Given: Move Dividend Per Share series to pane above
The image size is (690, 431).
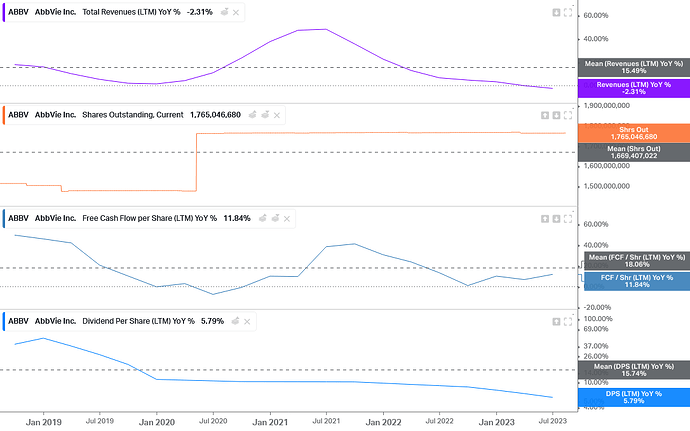Looking at the screenshot, I should coord(235,321).
